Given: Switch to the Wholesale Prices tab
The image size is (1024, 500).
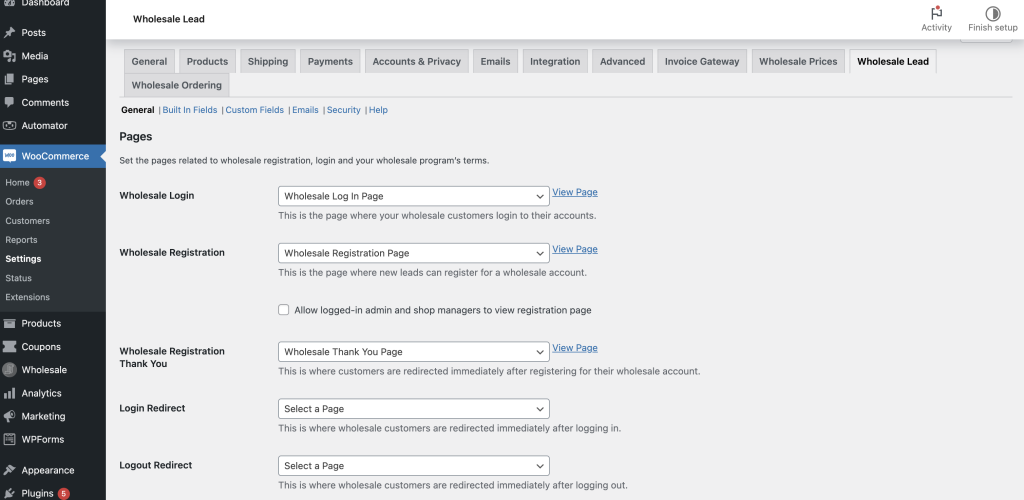Looking at the screenshot, I should [x=797, y=61].
